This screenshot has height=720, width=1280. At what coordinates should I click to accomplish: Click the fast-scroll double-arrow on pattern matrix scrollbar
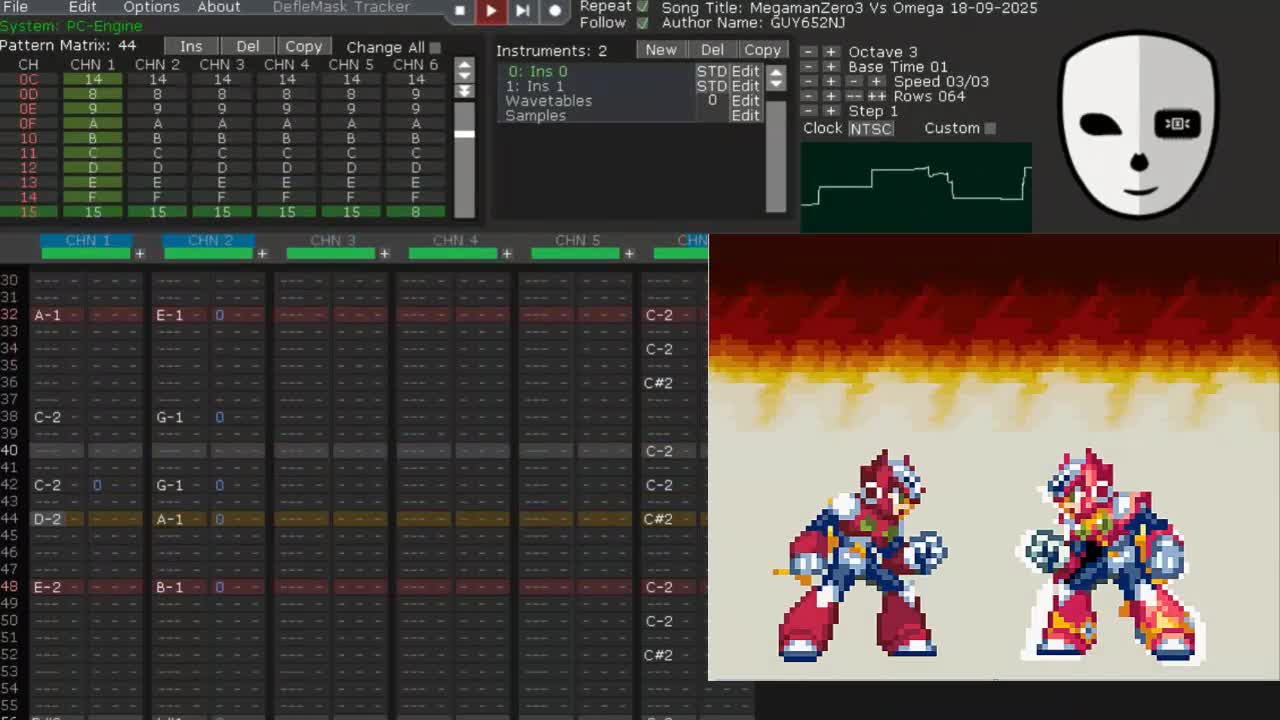coord(462,91)
